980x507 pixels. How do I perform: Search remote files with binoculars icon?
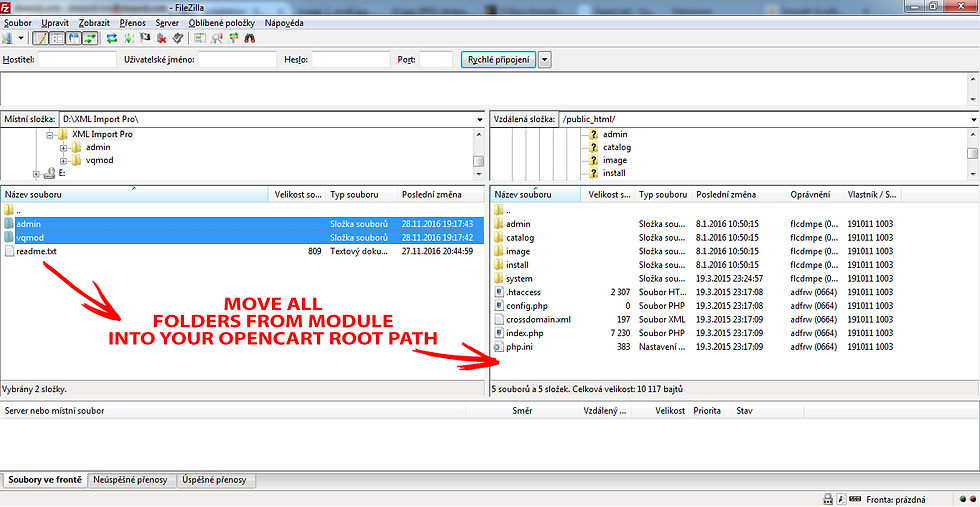coord(249,38)
